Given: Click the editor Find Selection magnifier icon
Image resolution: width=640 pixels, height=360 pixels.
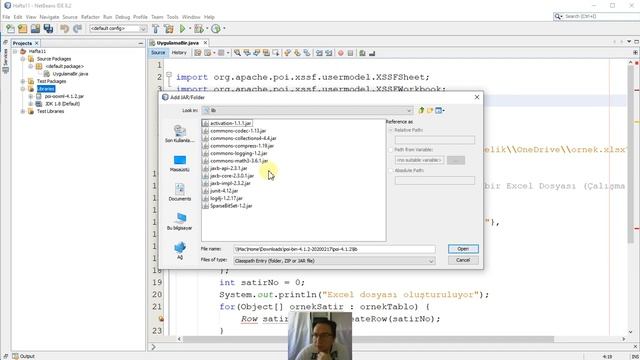Looking at the screenshot, I should pyautogui.click(x=237, y=53).
